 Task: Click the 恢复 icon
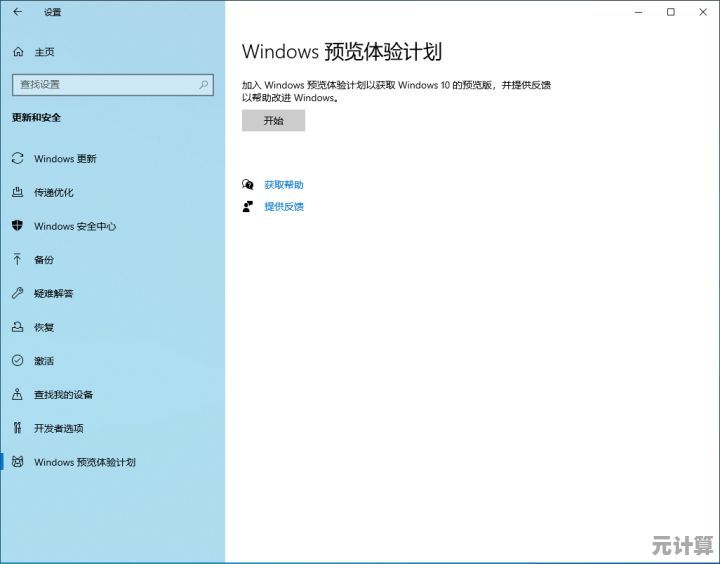coord(17,327)
